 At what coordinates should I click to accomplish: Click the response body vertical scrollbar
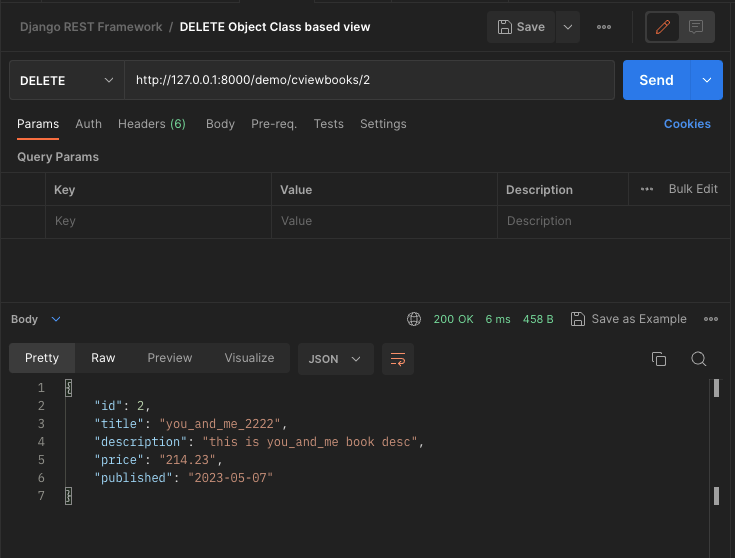pos(716,442)
